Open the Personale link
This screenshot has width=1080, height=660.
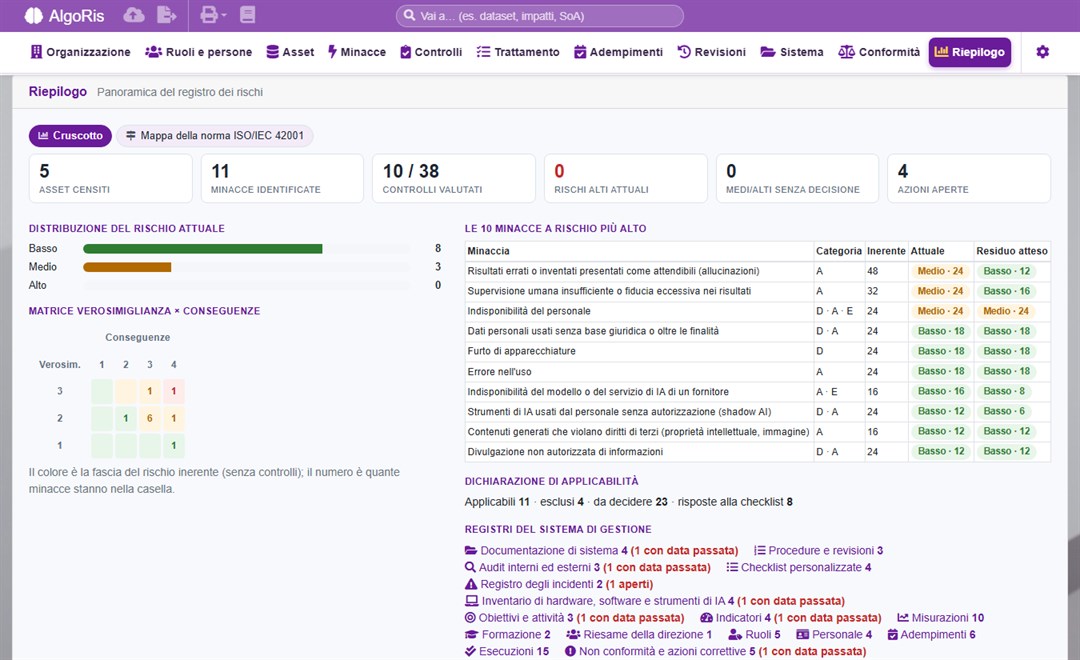(x=834, y=635)
